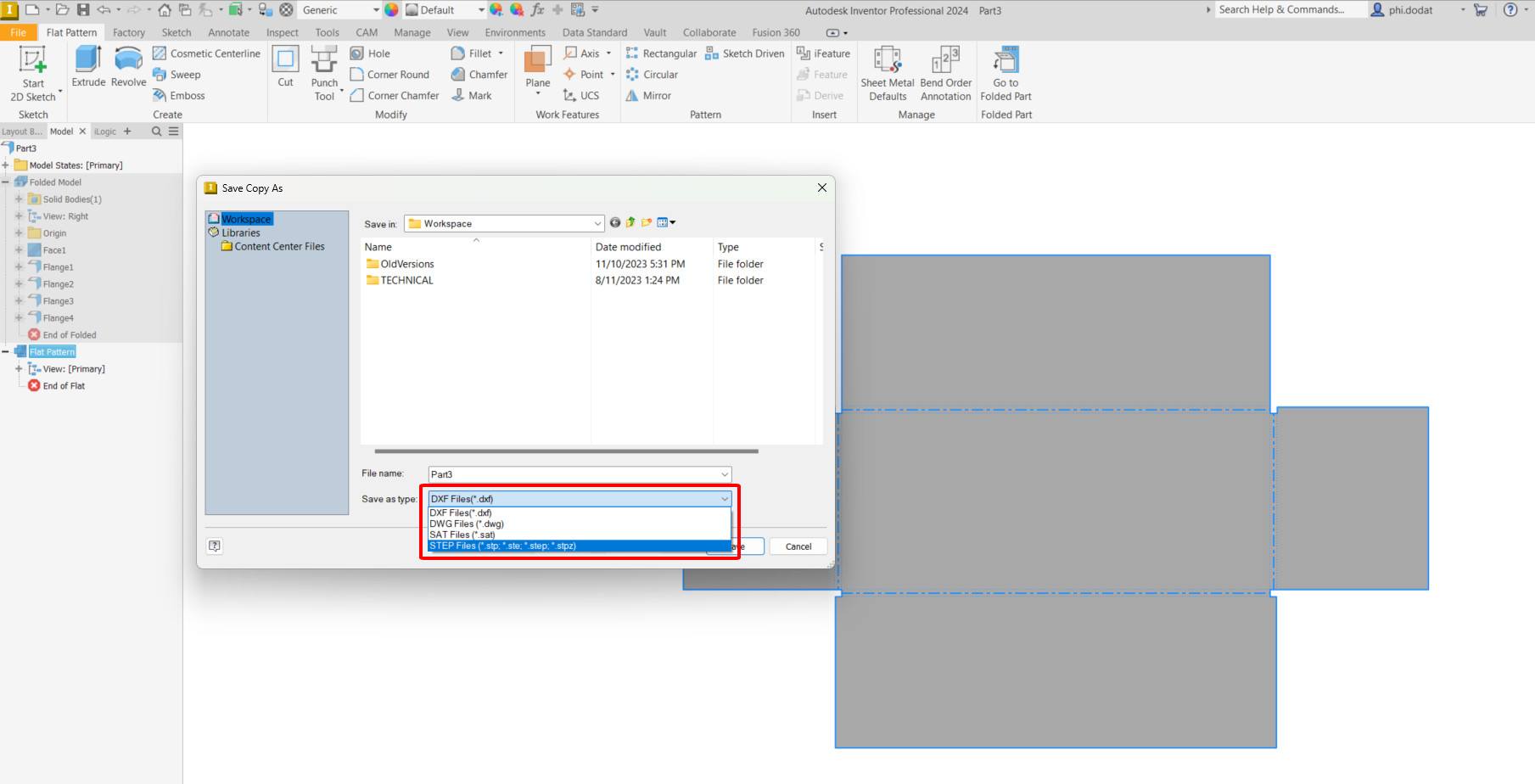Open Sheet Metal Defaults

888,74
